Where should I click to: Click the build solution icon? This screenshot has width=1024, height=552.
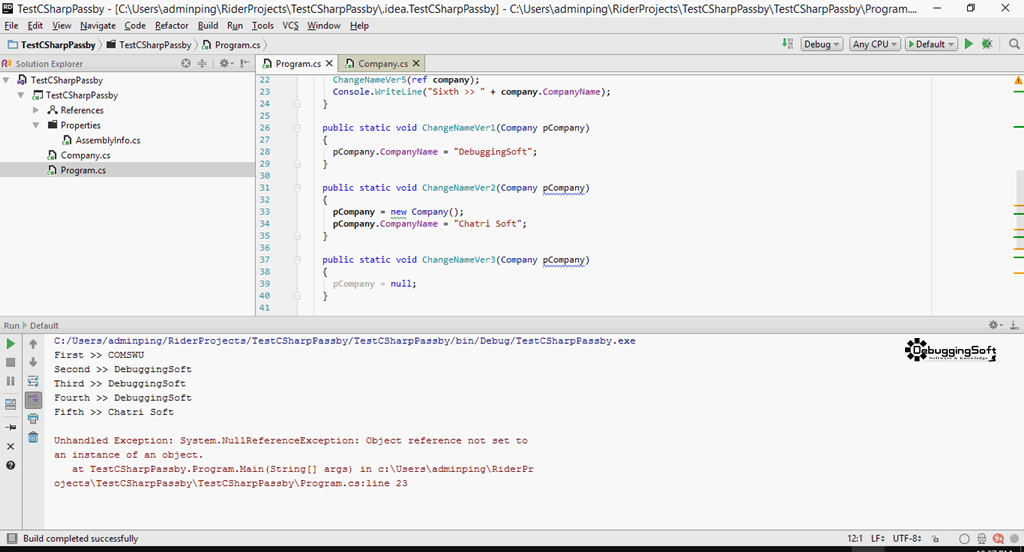787,44
